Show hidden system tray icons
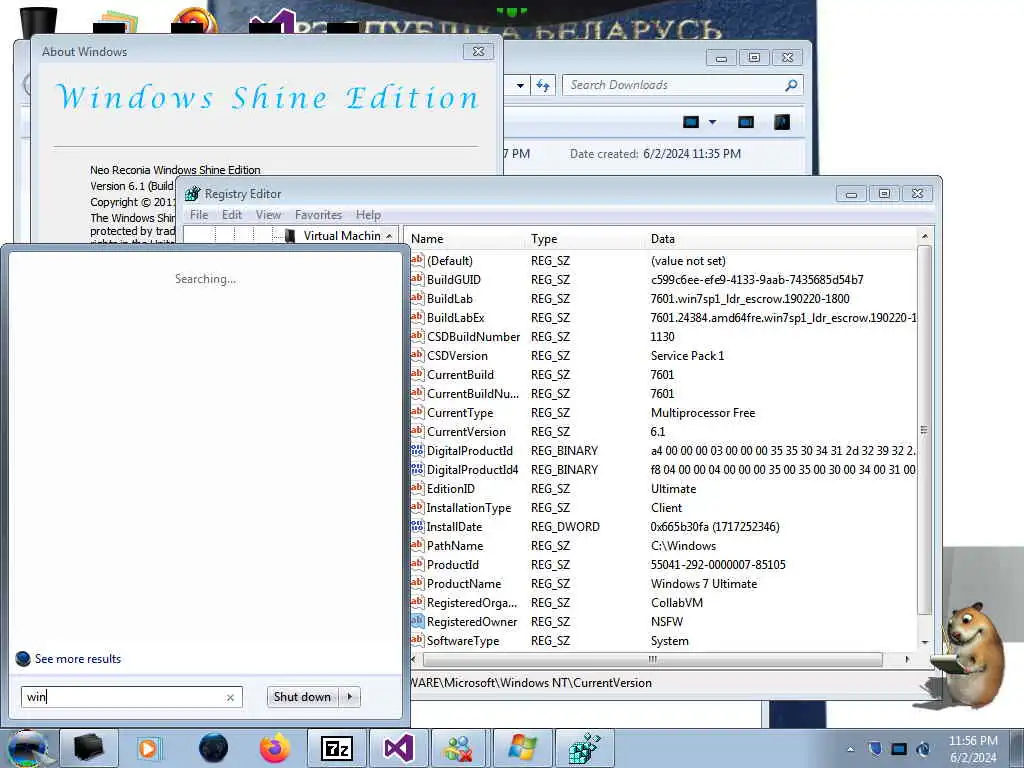 (850, 749)
